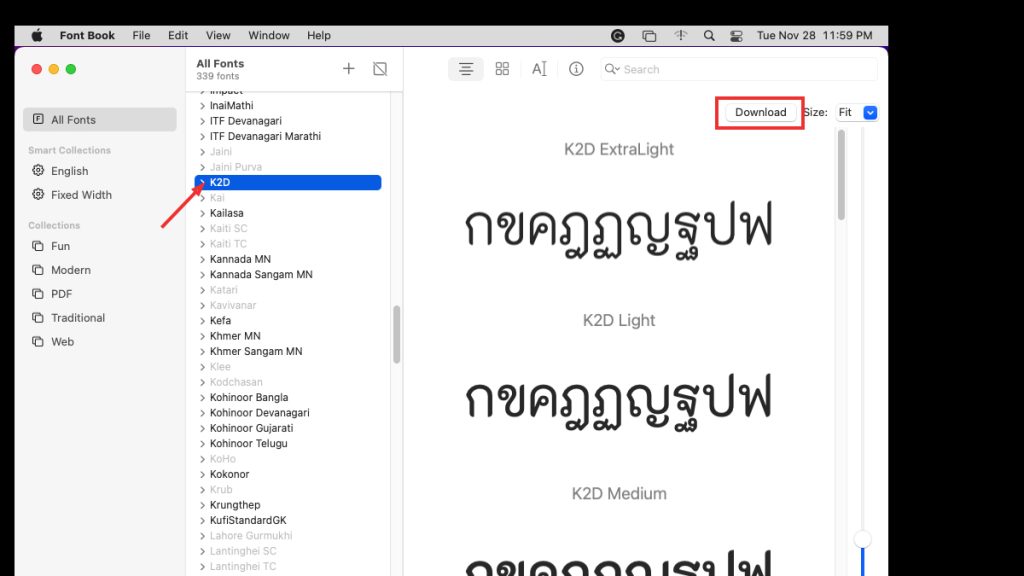Screen dimensions: 1024x576
Task: Show font information panel
Action: [x=576, y=69]
